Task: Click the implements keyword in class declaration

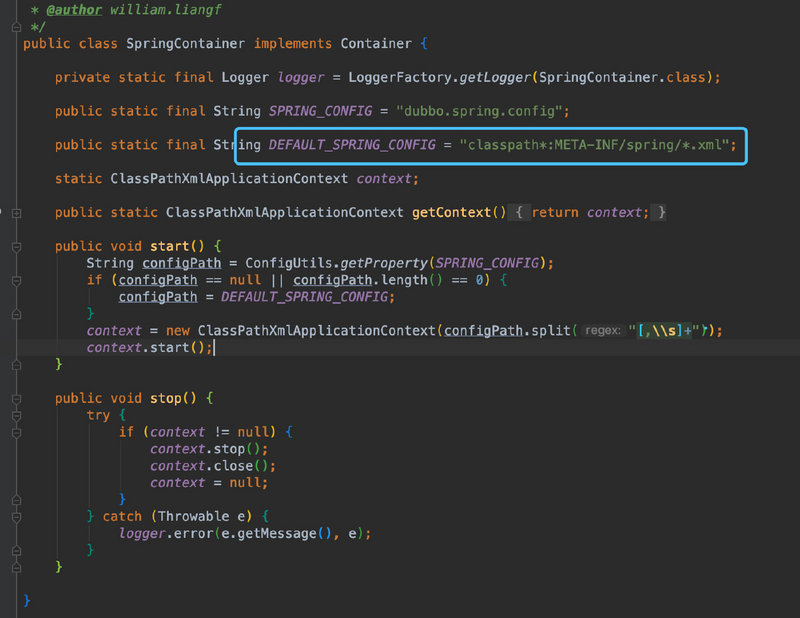Action: click(293, 43)
